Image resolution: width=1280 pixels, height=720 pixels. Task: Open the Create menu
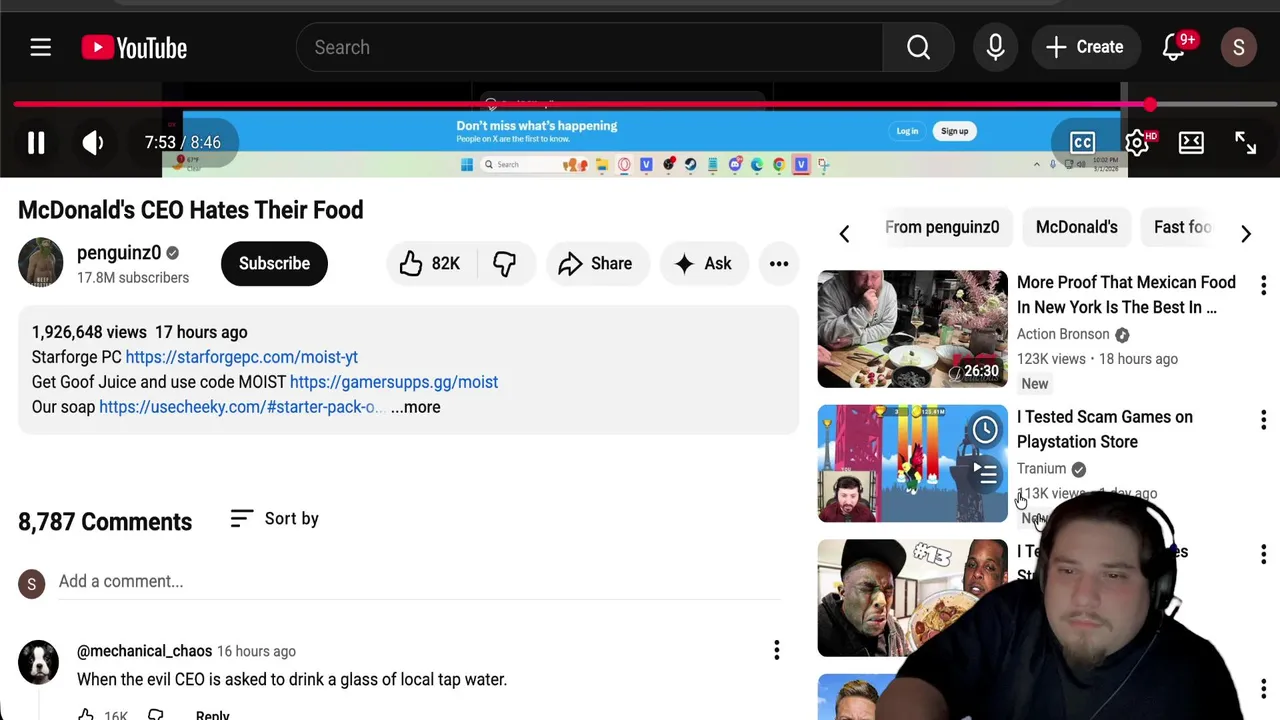point(1085,47)
